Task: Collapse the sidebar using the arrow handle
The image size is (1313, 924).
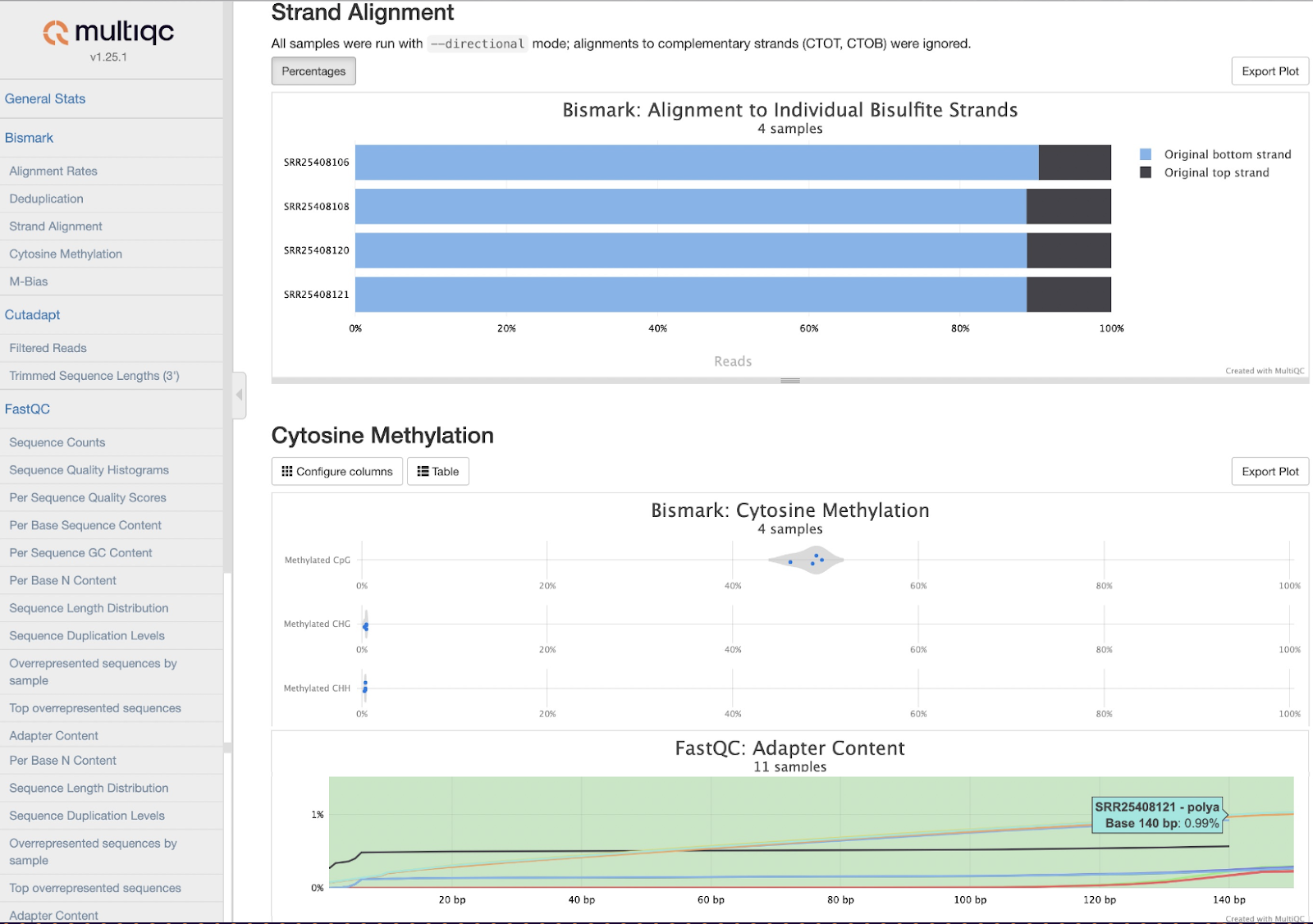Action: pos(239,395)
